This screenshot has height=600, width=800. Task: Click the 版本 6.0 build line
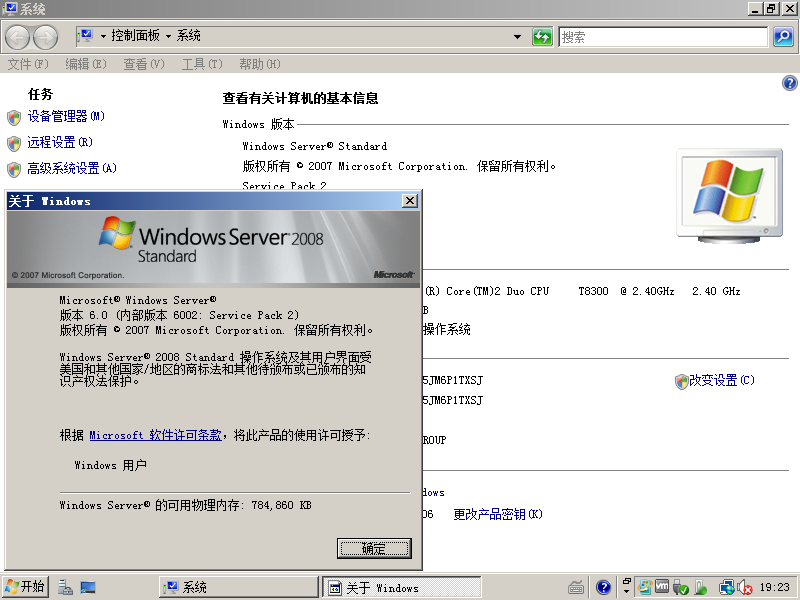pyautogui.click(x=179, y=315)
